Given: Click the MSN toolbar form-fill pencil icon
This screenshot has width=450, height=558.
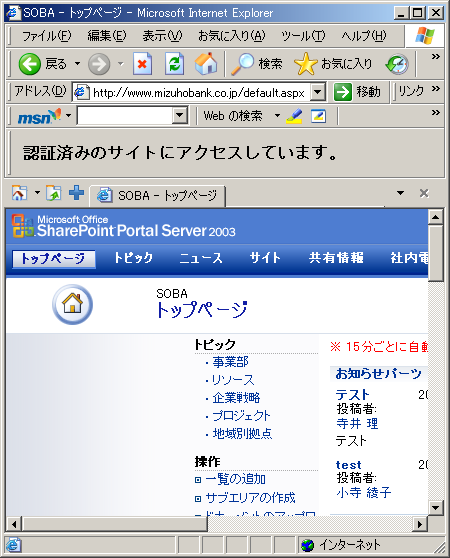Looking at the screenshot, I should coord(318,116).
